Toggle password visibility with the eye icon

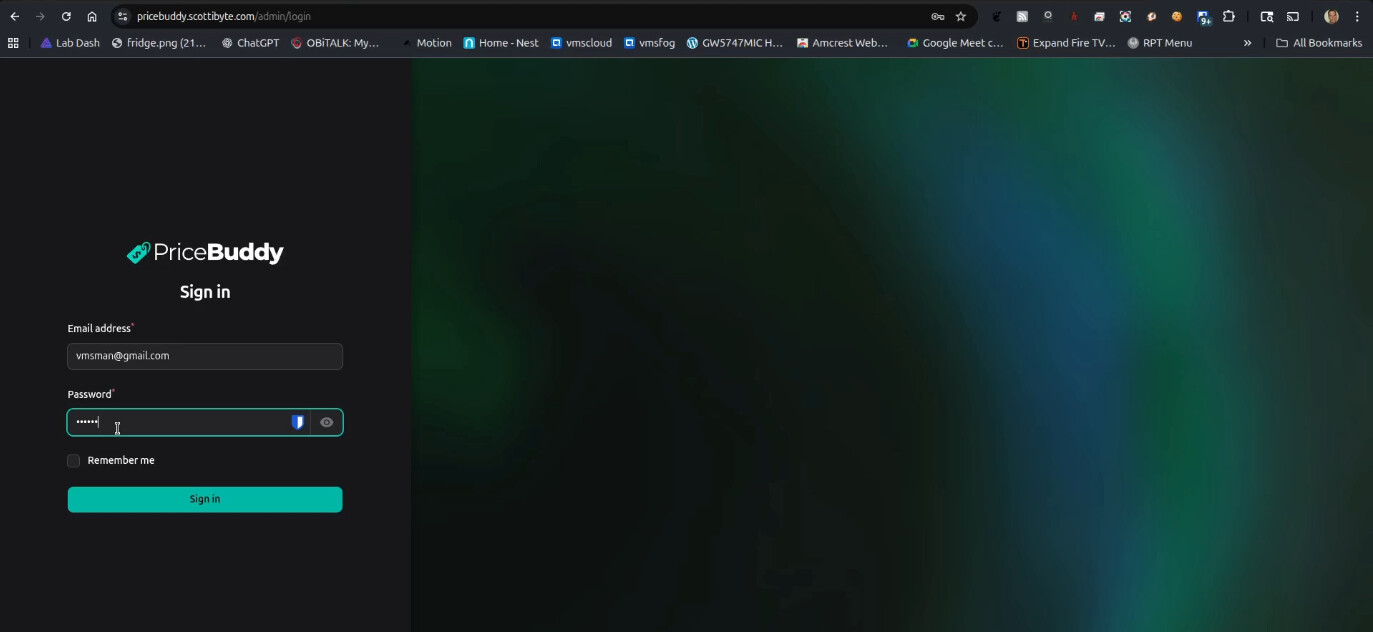tap(326, 423)
